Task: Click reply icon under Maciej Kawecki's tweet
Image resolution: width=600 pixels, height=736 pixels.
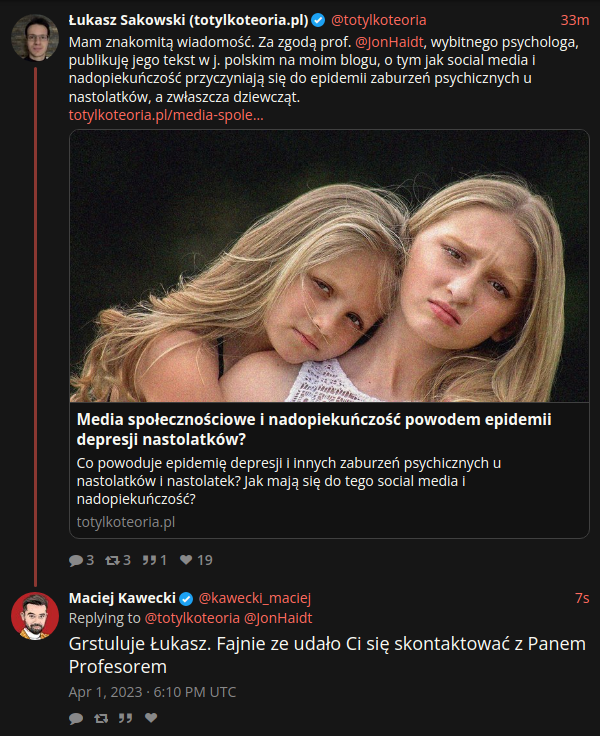Action: 76,718
